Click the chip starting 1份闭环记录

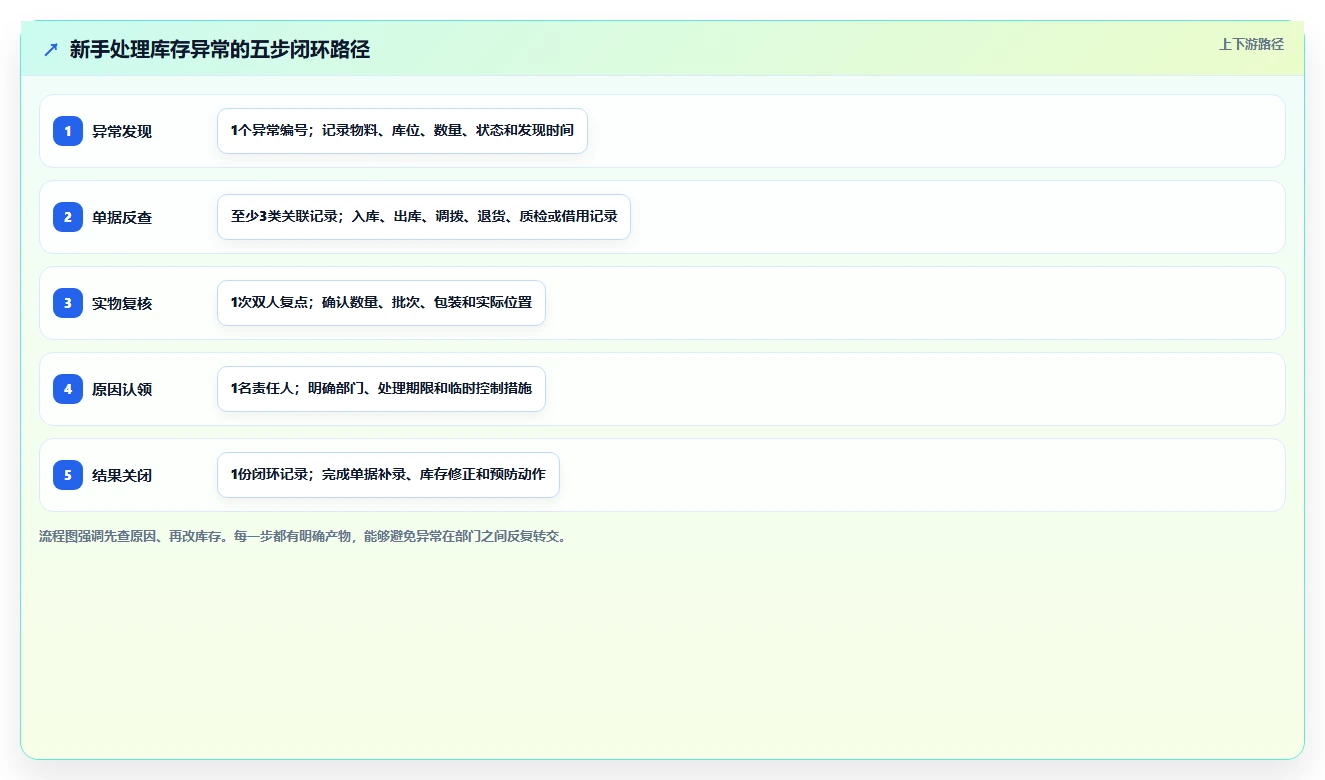click(x=388, y=475)
